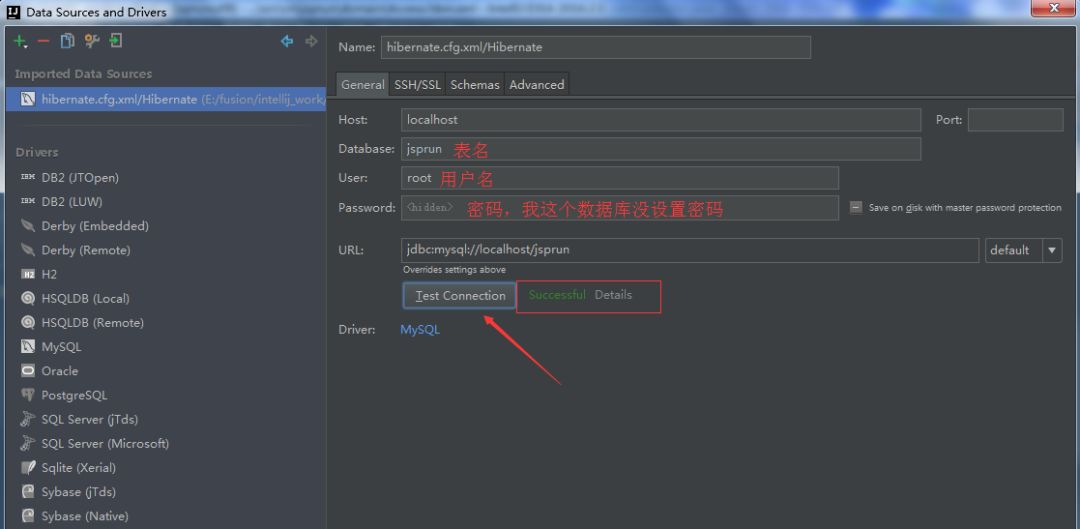Open the connection Details link
This screenshot has width=1080, height=529.
click(x=613, y=295)
